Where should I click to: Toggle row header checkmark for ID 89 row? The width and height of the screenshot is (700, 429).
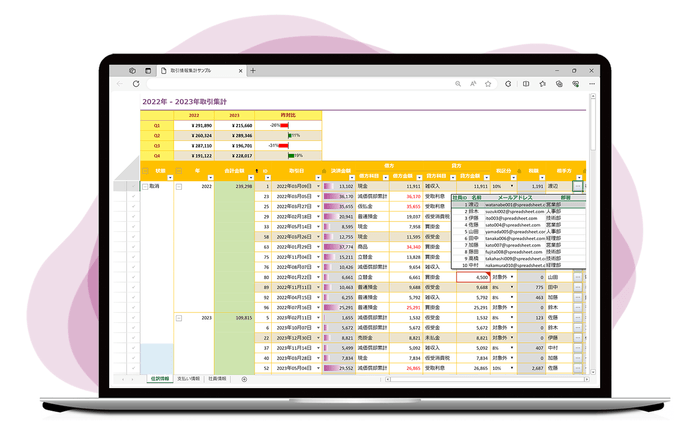pyautogui.click(x=133, y=287)
